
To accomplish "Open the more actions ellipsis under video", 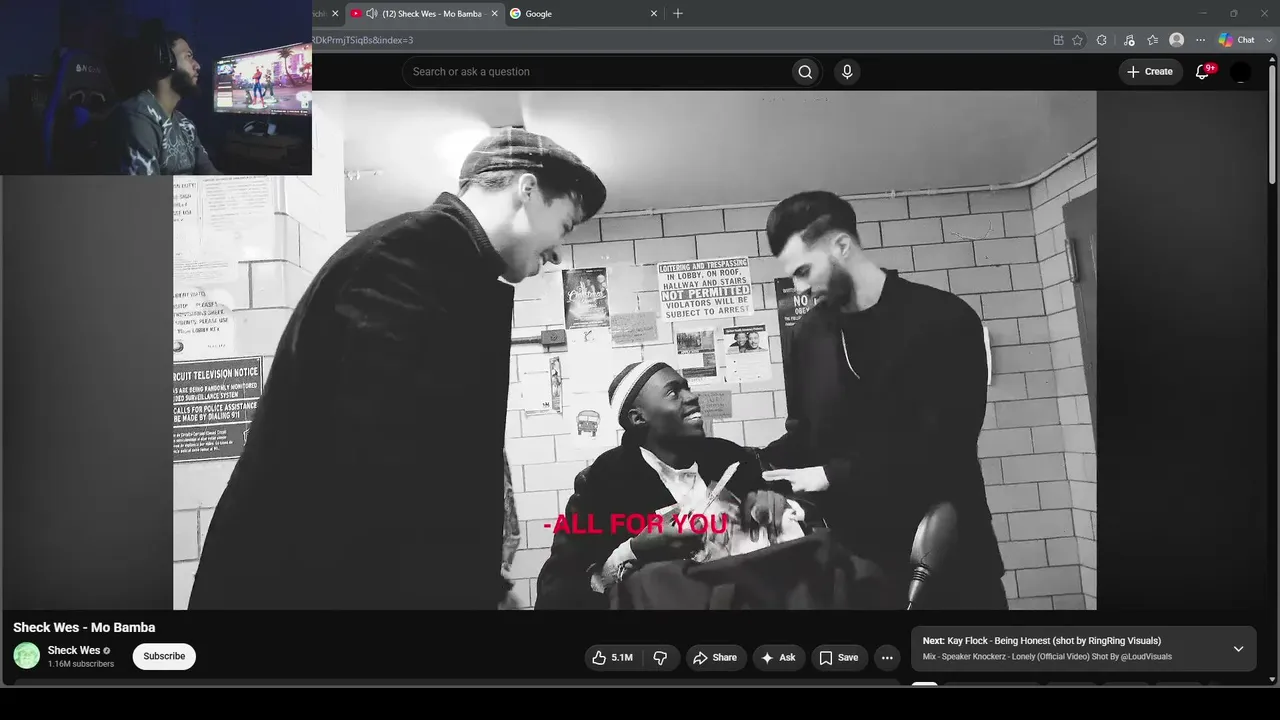I will coord(887,657).
